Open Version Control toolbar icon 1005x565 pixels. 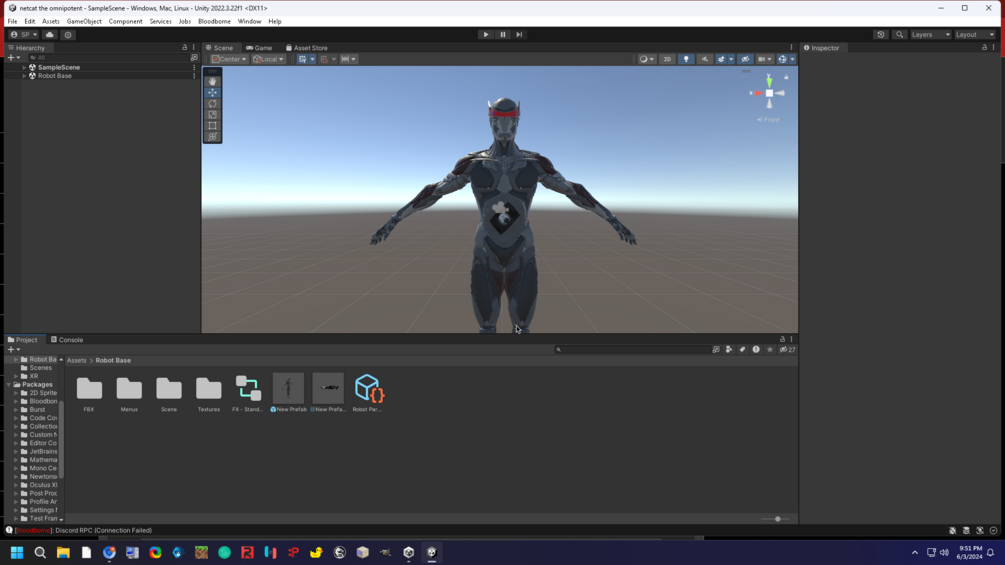68,35
